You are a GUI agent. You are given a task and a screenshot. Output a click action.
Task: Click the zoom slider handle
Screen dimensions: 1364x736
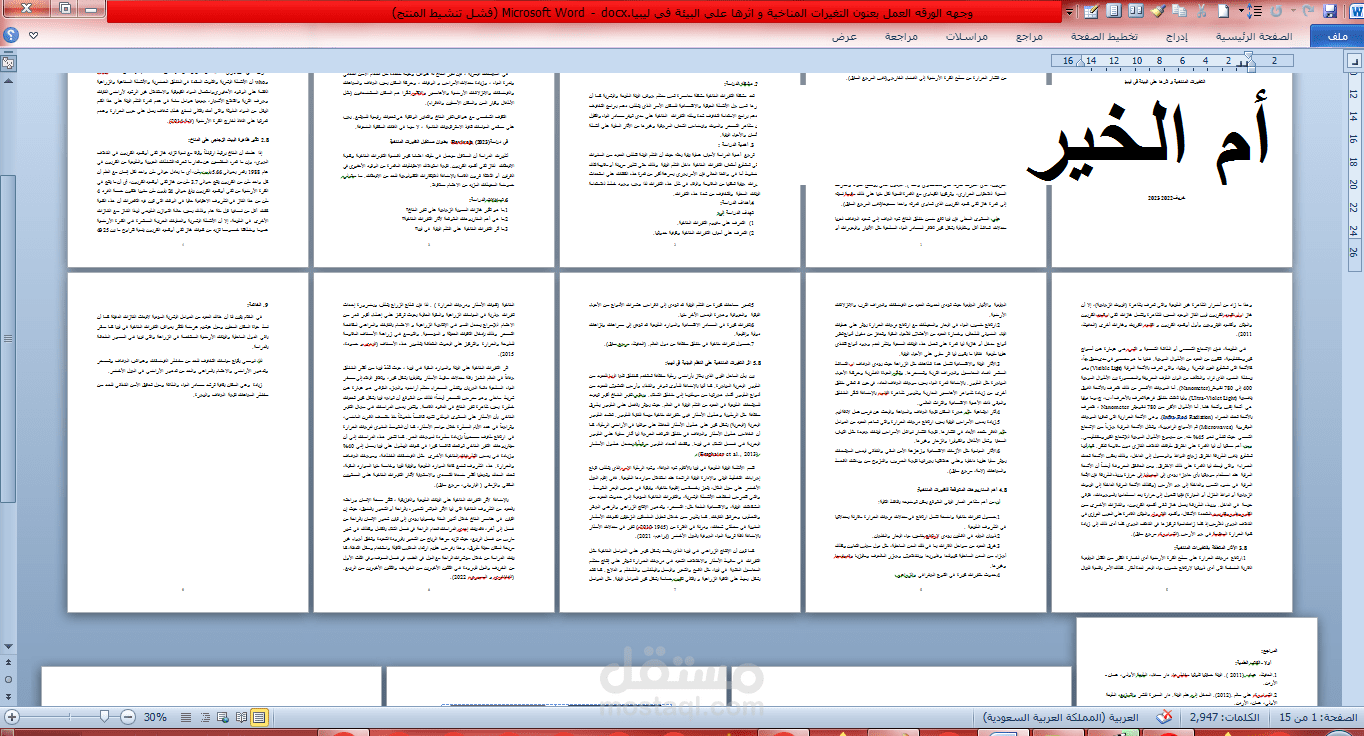[x=104, y=717]
